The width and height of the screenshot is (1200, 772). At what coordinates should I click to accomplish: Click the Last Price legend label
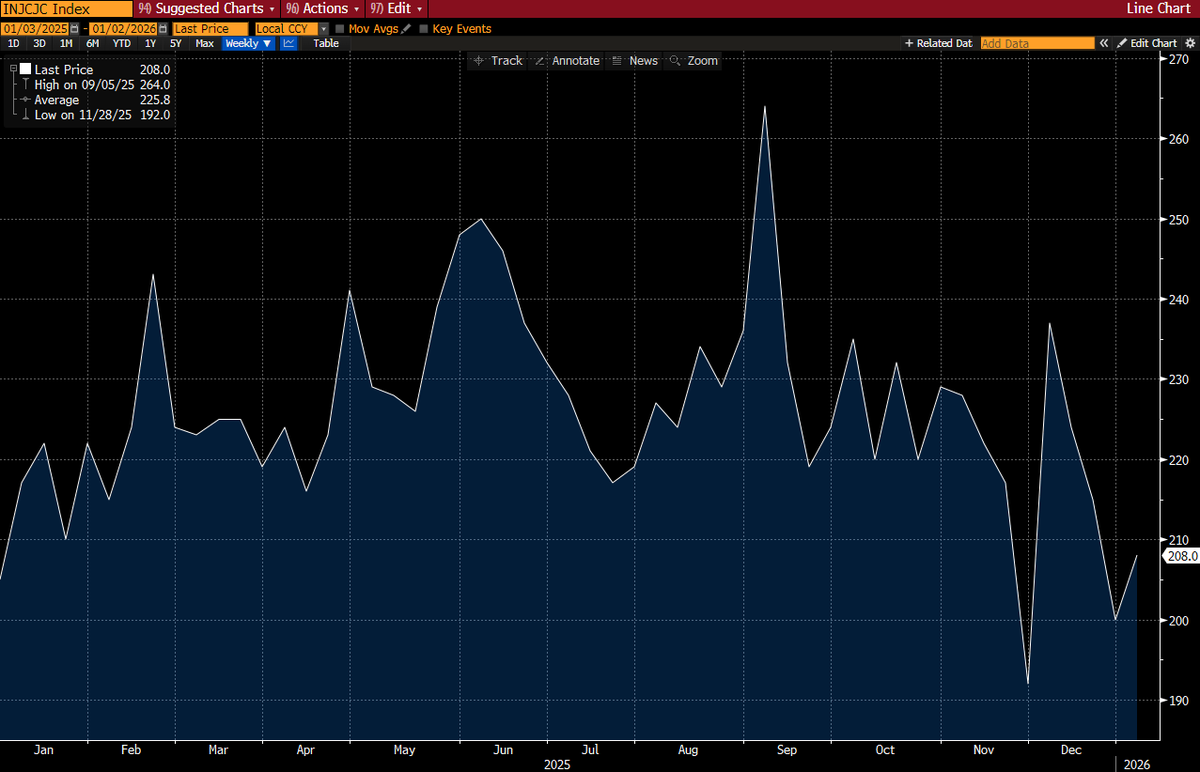tap(64, 70)
